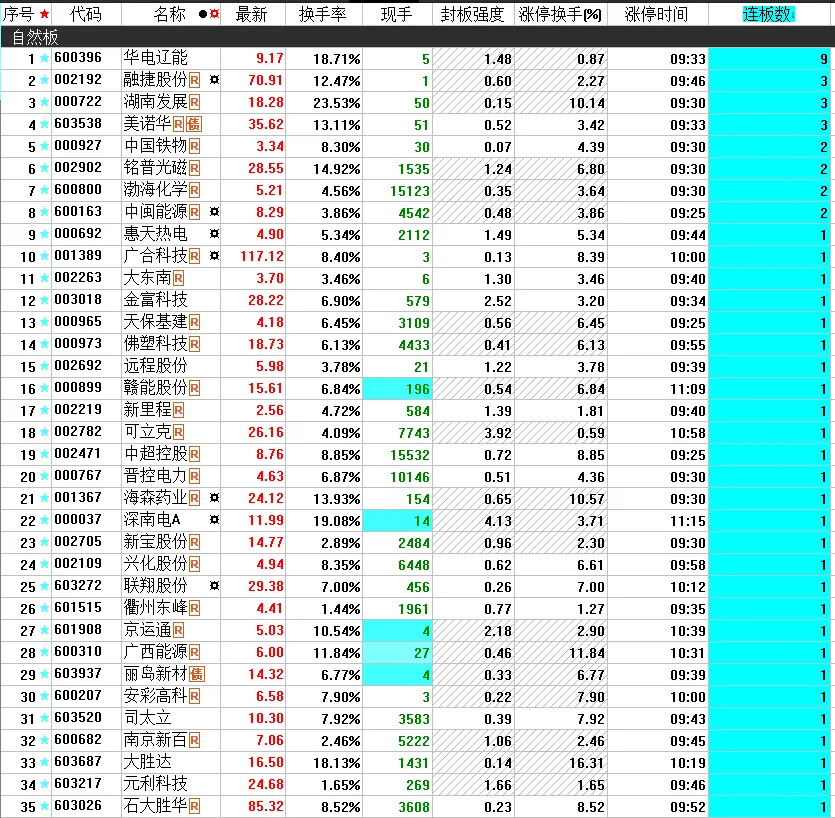Click the red gear icon in 名称 header
835x818 pixels.
coord(214,14)
